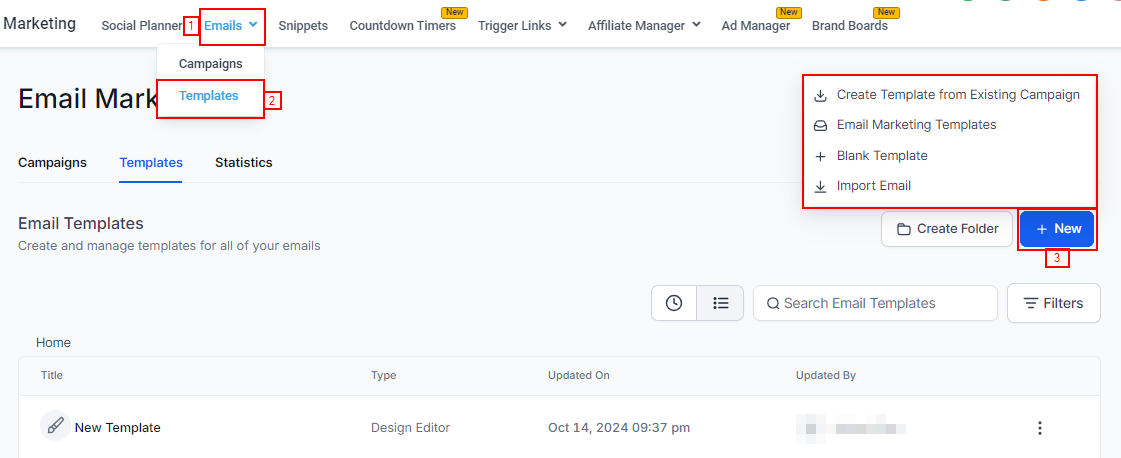This screenshot has width=1121, height=458.
Task: Open the Filters button
Action: click(x=1054, y=303)
